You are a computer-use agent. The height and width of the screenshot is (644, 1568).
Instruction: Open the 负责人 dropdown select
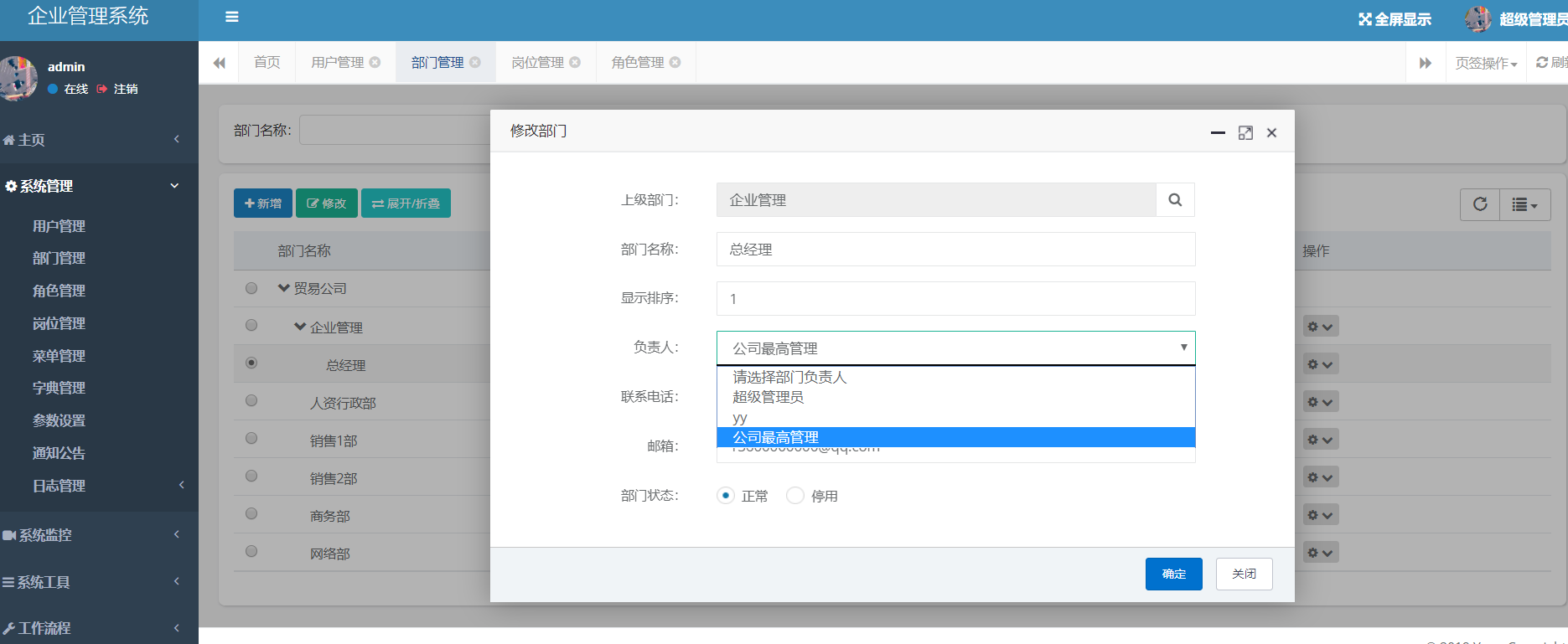click(955, 348)
